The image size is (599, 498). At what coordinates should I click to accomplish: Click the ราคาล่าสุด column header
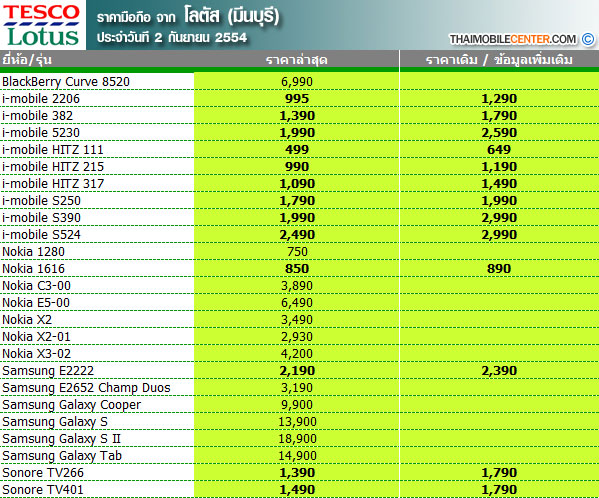coord(296,60)
